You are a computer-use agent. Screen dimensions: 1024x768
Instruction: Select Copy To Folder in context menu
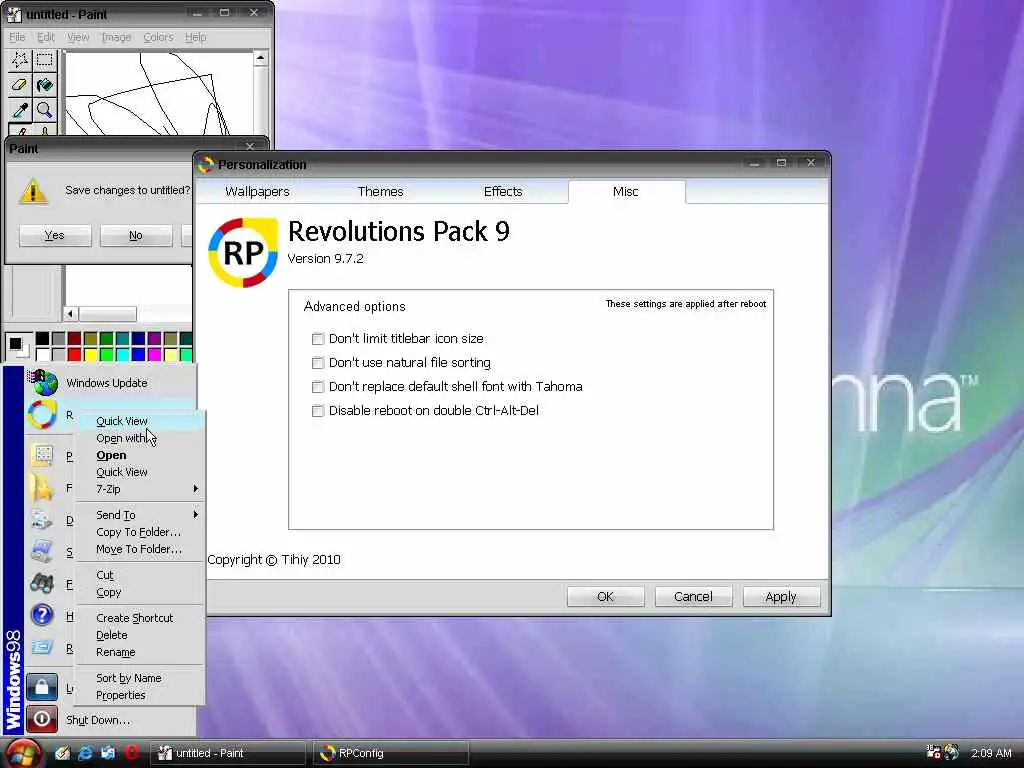[x=140, y=532]
